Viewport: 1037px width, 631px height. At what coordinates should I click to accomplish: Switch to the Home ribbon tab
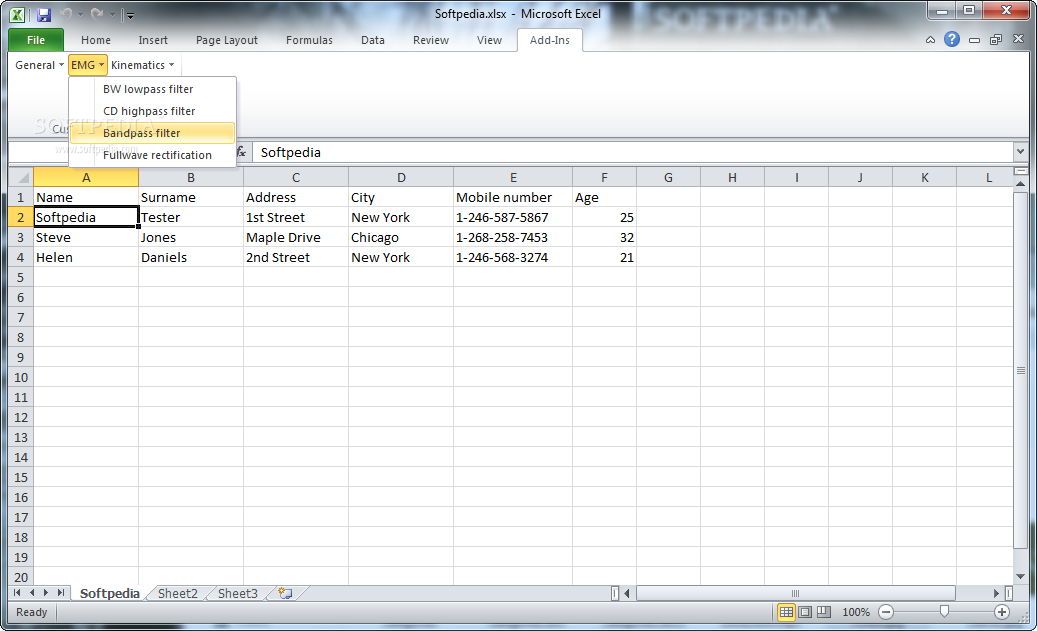pos(96,40)
